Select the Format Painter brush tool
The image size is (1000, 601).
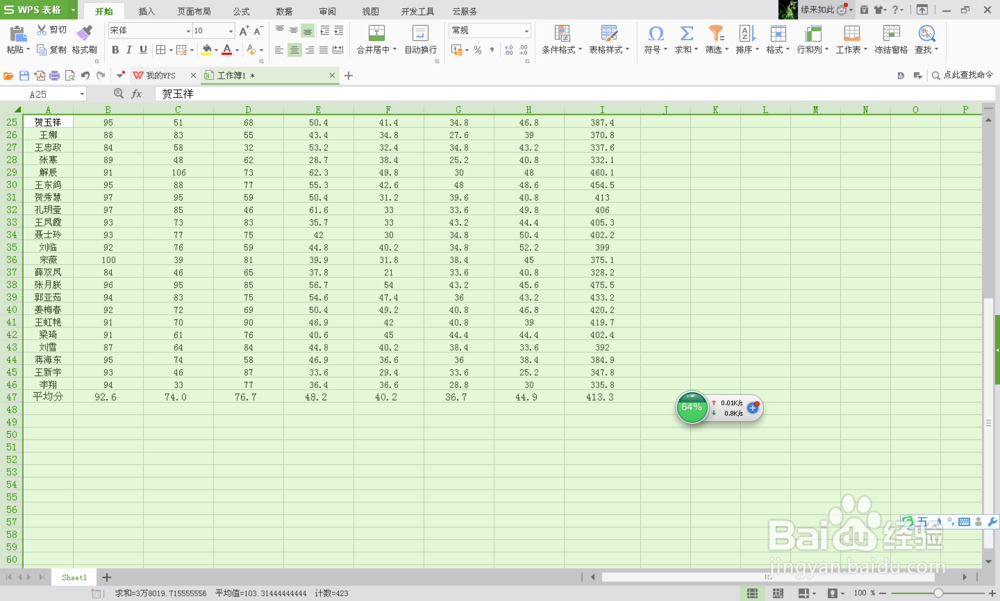point(84,33)
